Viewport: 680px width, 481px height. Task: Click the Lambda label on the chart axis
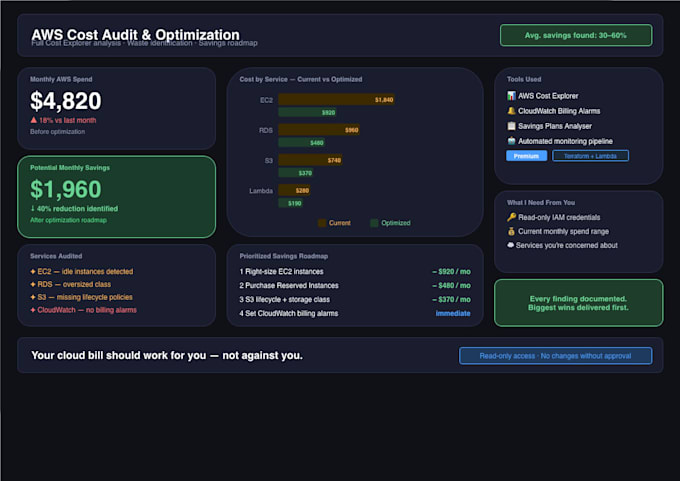261,191
